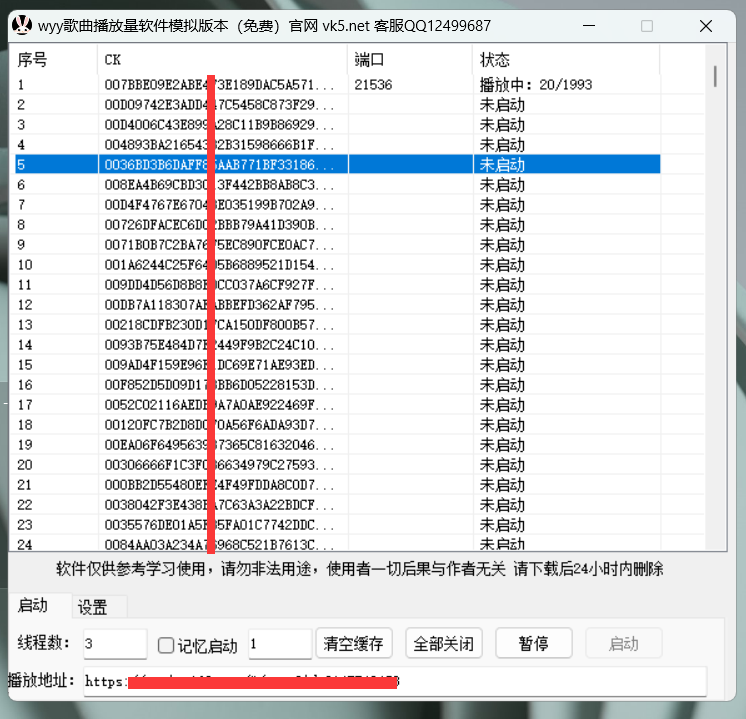Click the 暂停 button
746x719 pixels.
pyautogui.click(x=533, y=643)
